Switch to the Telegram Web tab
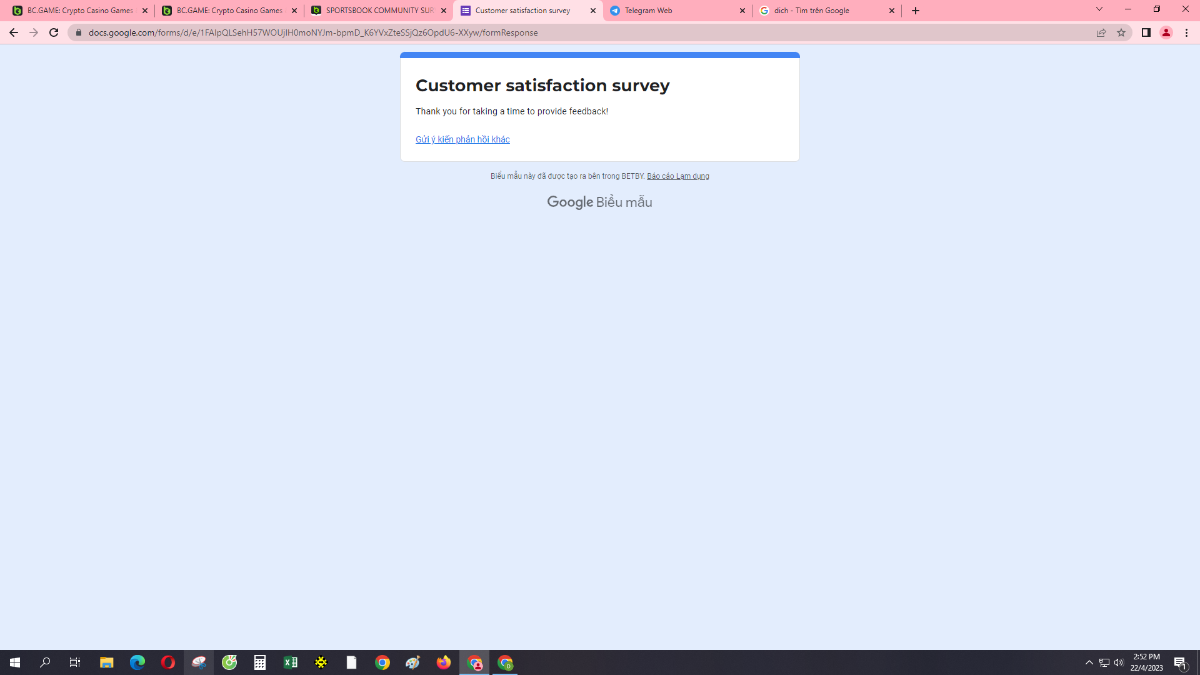 tap(670, 11)
